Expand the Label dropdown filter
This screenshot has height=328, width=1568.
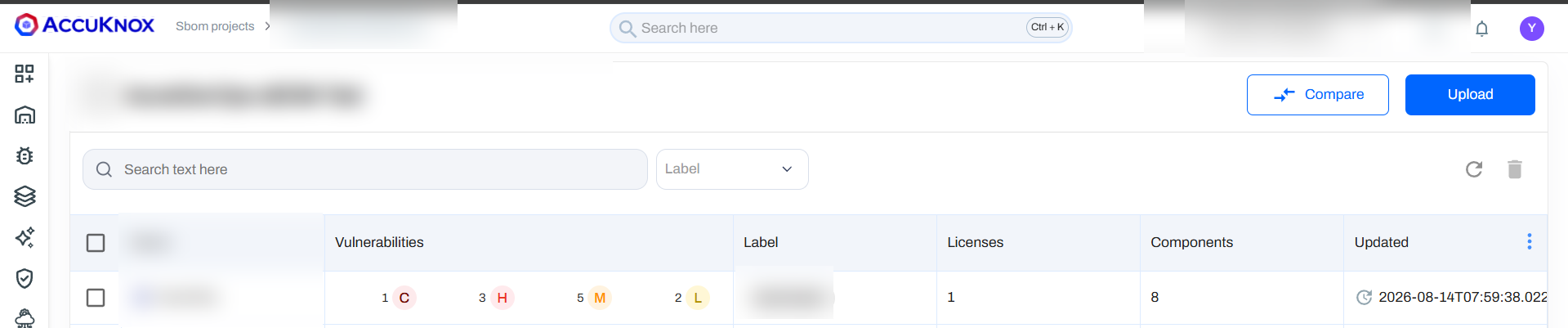732,169
